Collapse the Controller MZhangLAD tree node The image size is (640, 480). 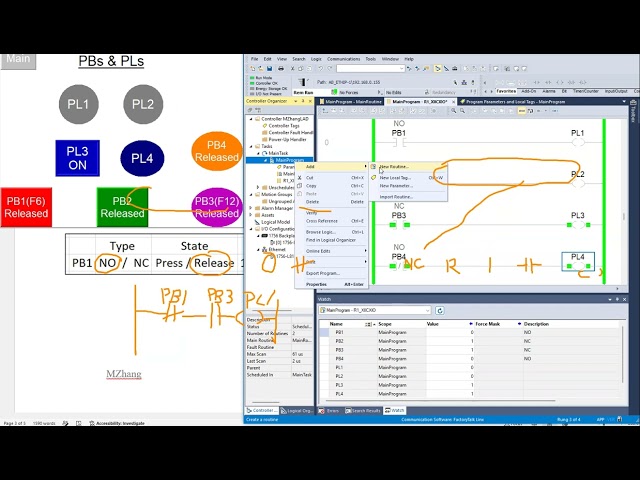pyautogui.click(x=251, y=119)
